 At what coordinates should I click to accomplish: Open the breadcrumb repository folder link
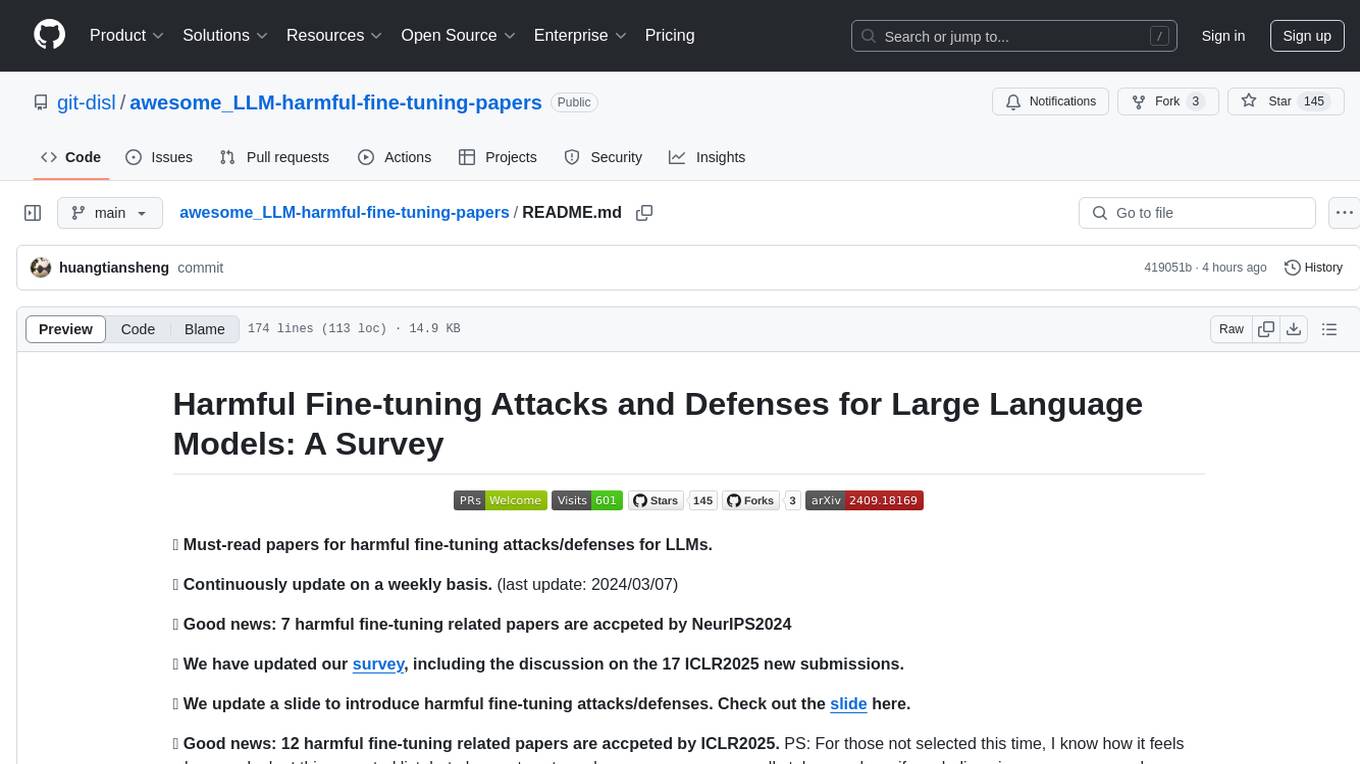click(344, 212)
